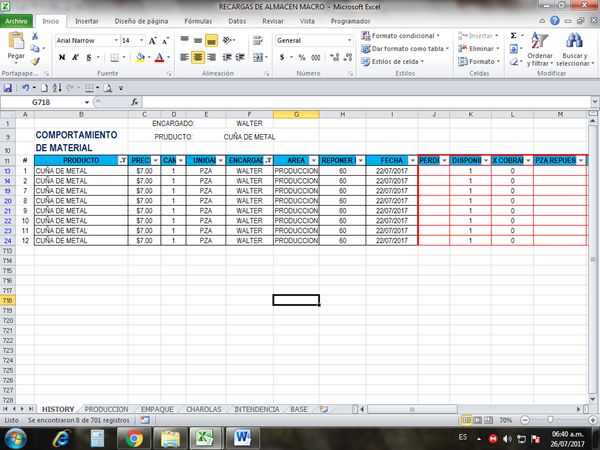Click the zoom slider in status bar
This screenshot has height=450, width=600.
tap(549, 420)
